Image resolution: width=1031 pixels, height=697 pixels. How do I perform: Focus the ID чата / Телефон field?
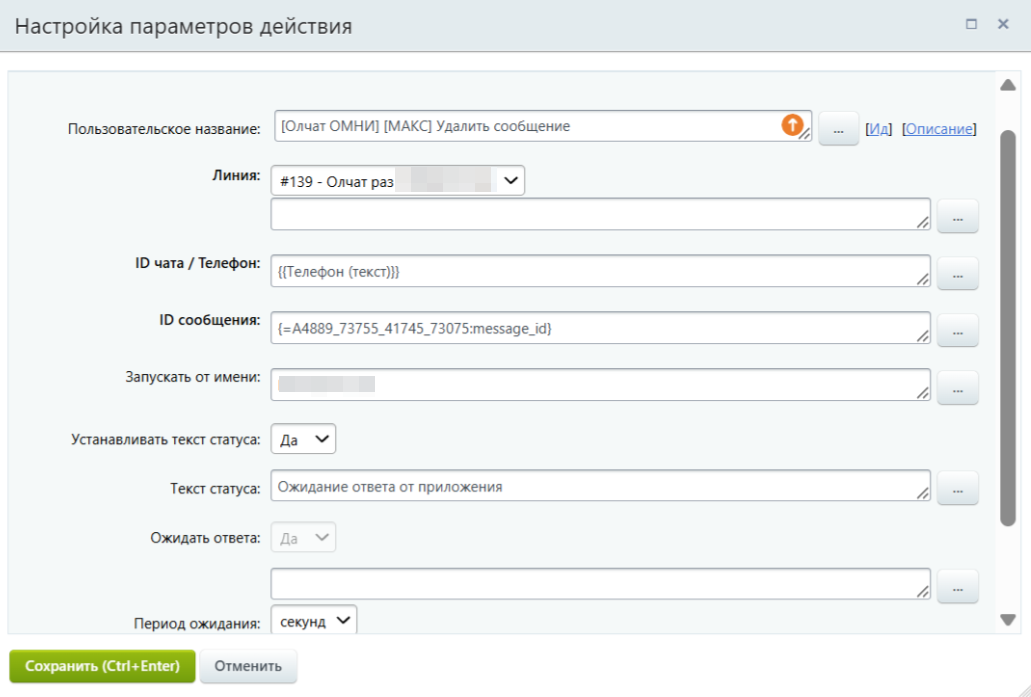[x=600, y=271]
